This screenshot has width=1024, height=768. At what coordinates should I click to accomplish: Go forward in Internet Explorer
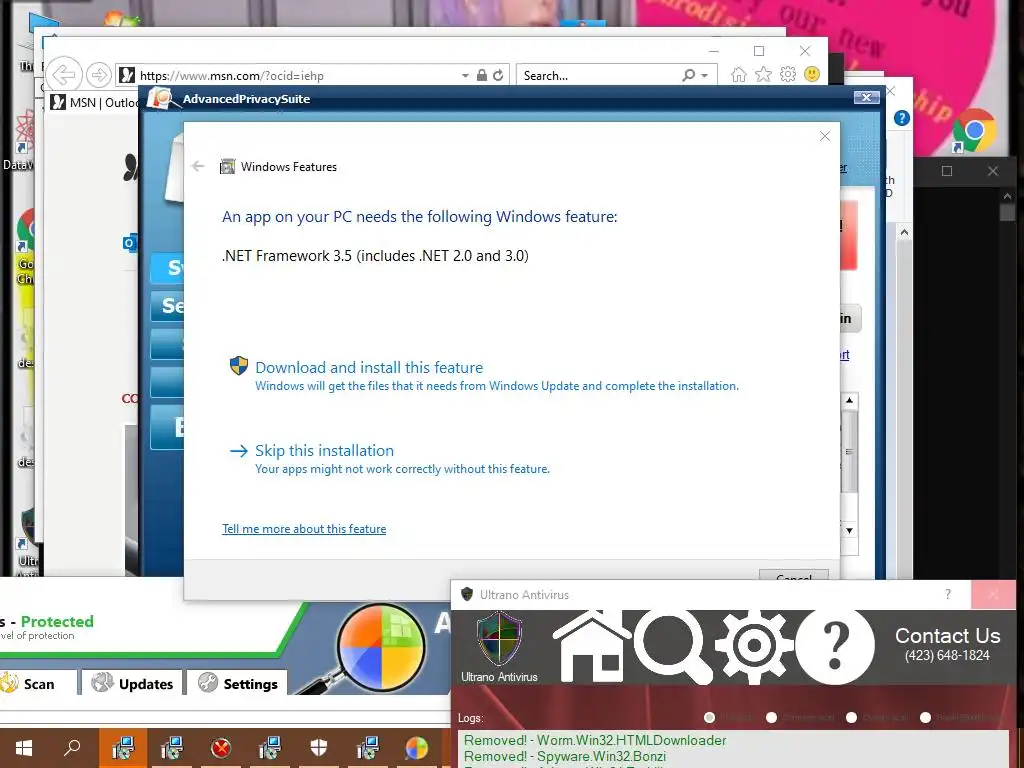(99, 75)
